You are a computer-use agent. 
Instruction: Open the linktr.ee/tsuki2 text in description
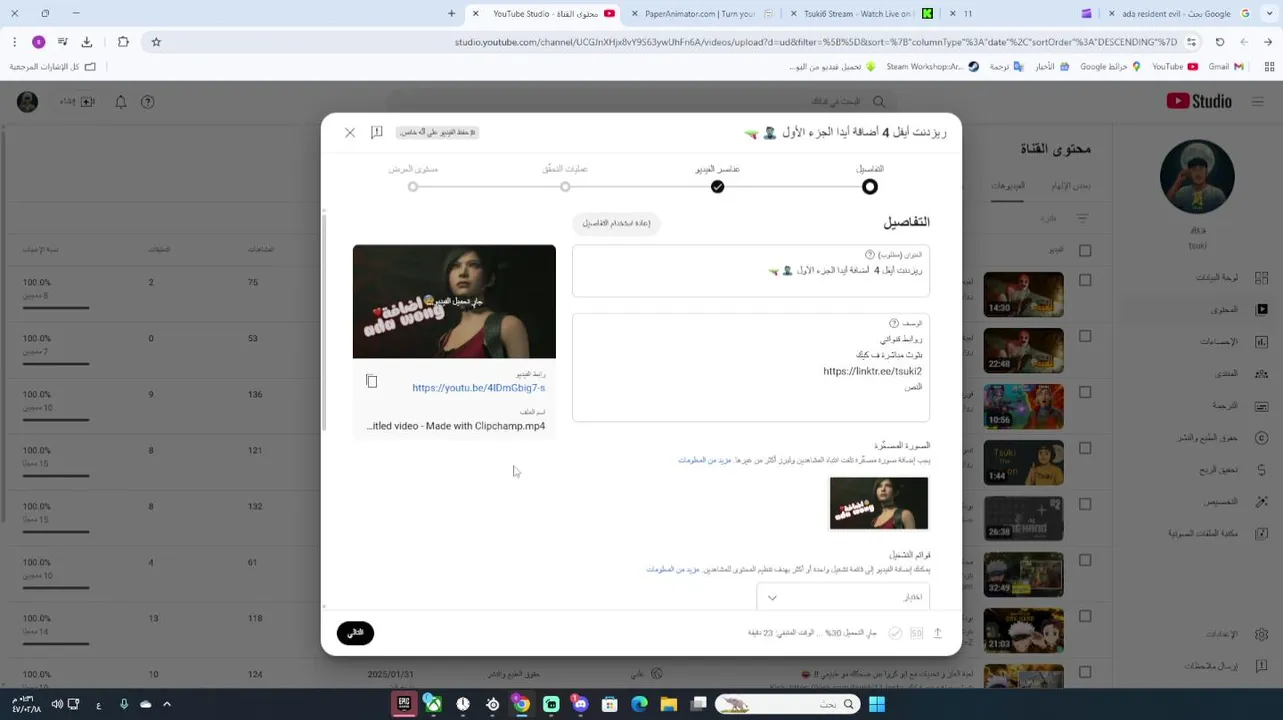[x=872, y=371]
